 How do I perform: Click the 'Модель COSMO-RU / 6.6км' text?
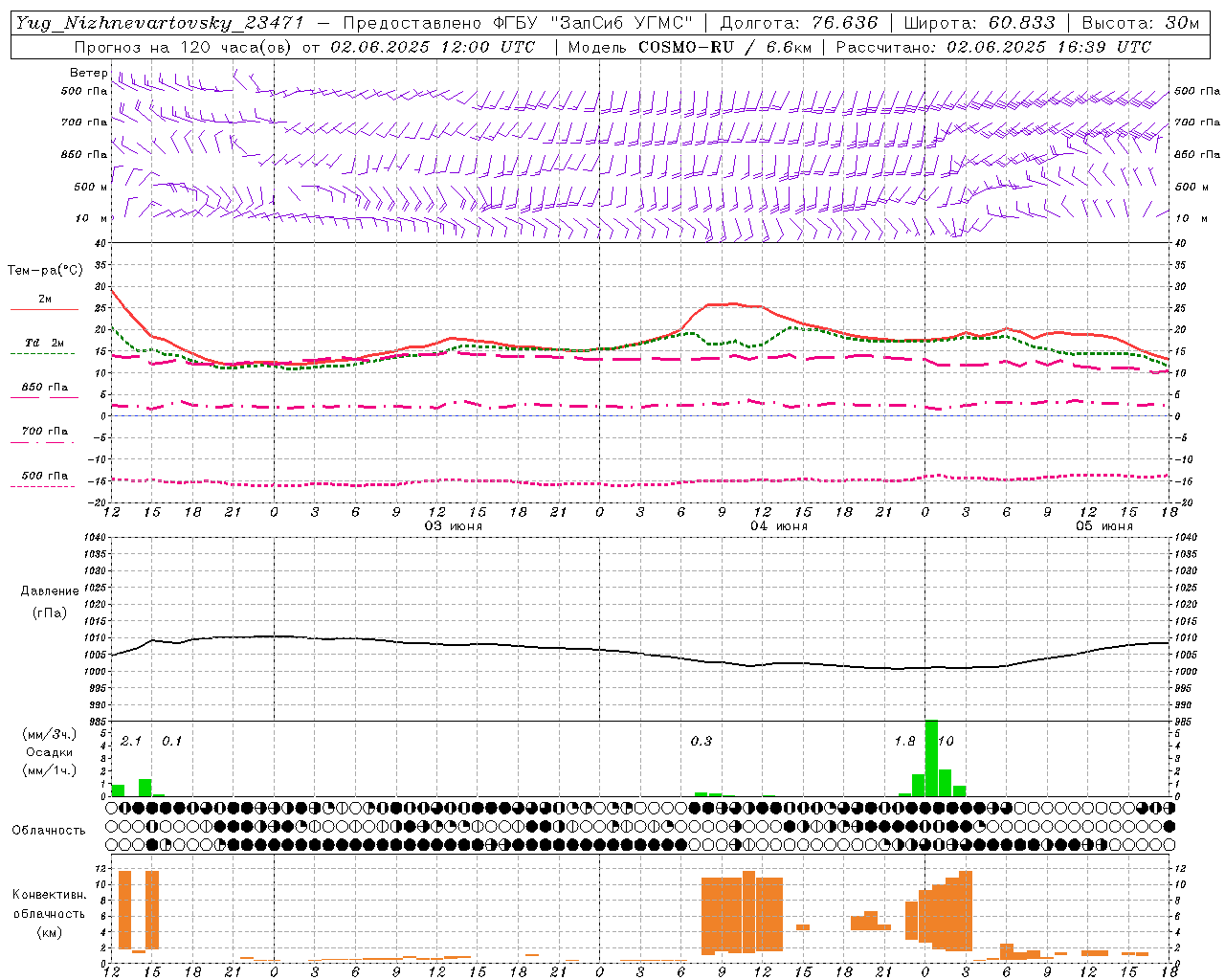(690, 47)
